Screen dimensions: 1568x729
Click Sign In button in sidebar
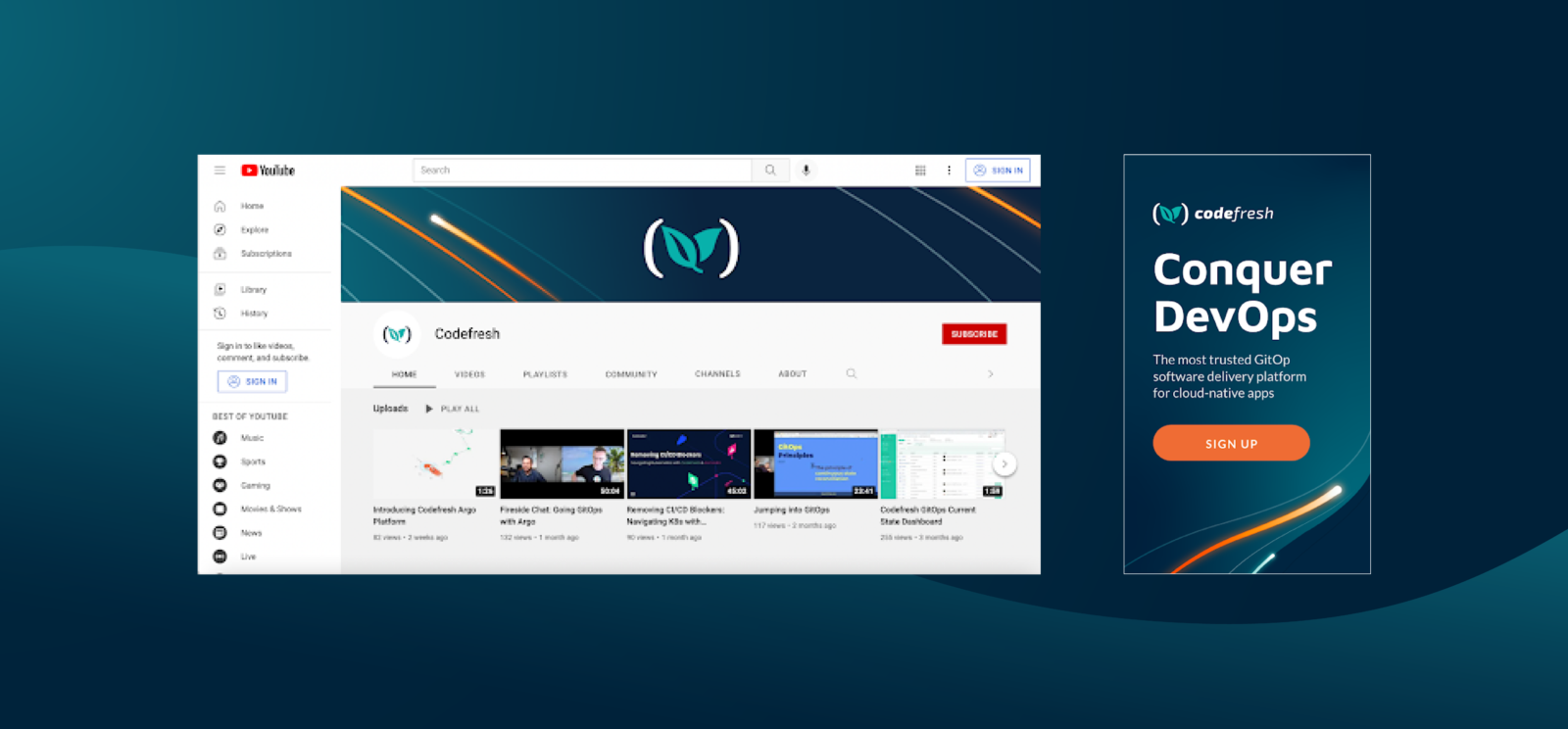(x=253, y=382)
